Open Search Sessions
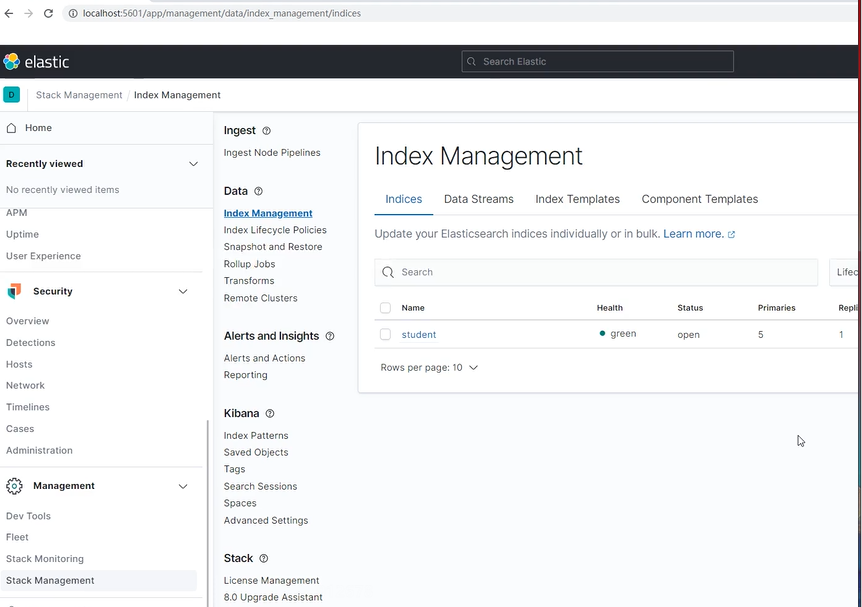Viewport: 862px width, 607px height. click(x=261, y=487)
